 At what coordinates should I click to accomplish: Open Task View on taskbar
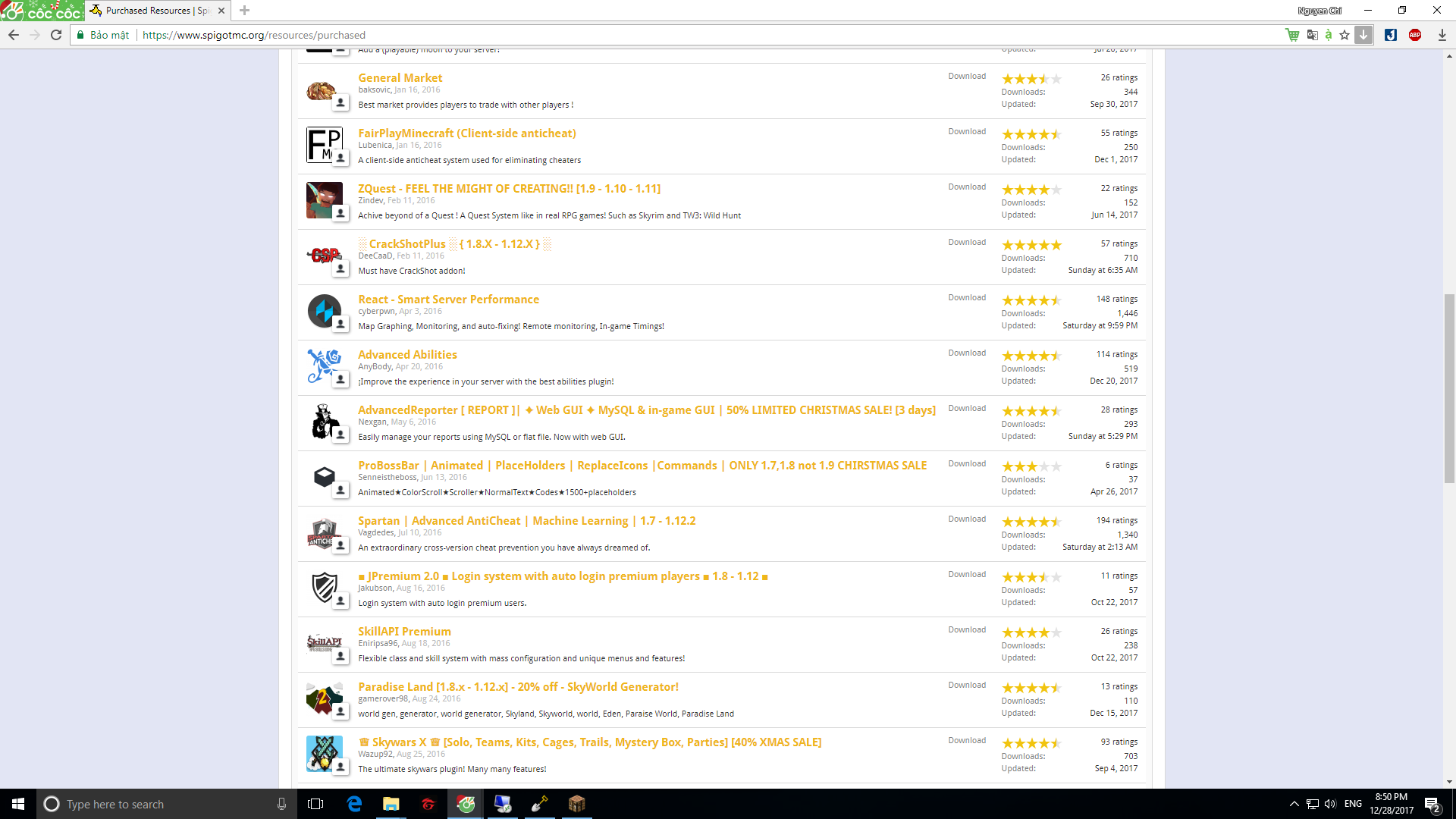tap(315, 804)
